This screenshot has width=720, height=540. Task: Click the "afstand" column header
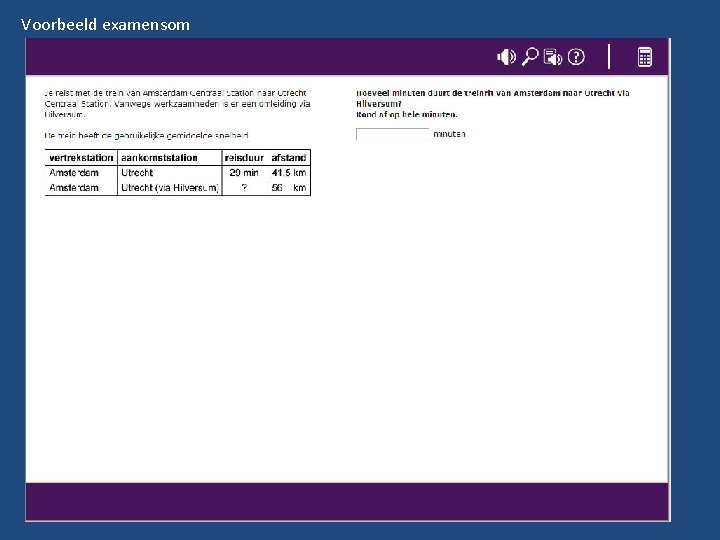point(288,158)
